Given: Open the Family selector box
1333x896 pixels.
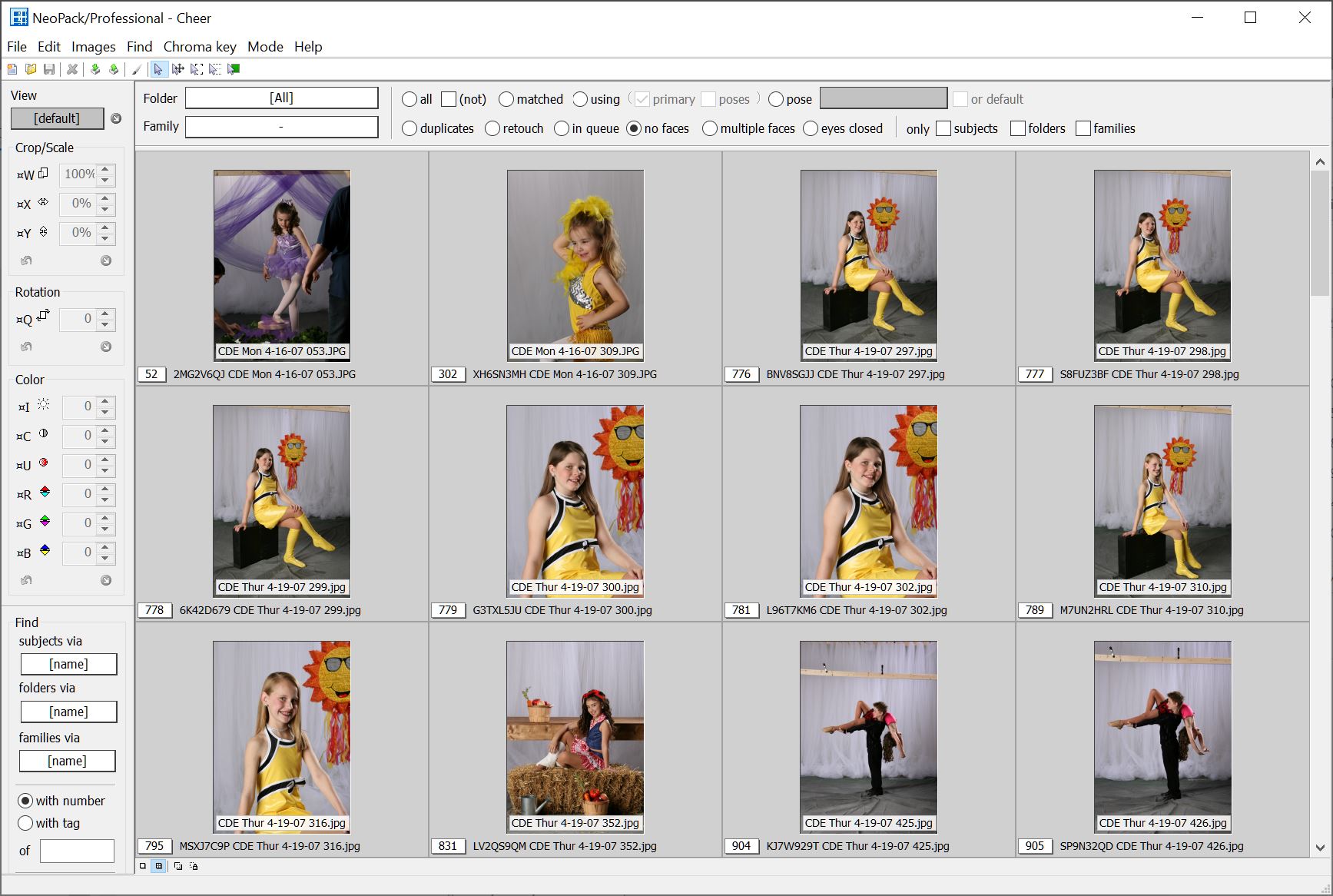Looking at the screenshot, I should (282, 127).
